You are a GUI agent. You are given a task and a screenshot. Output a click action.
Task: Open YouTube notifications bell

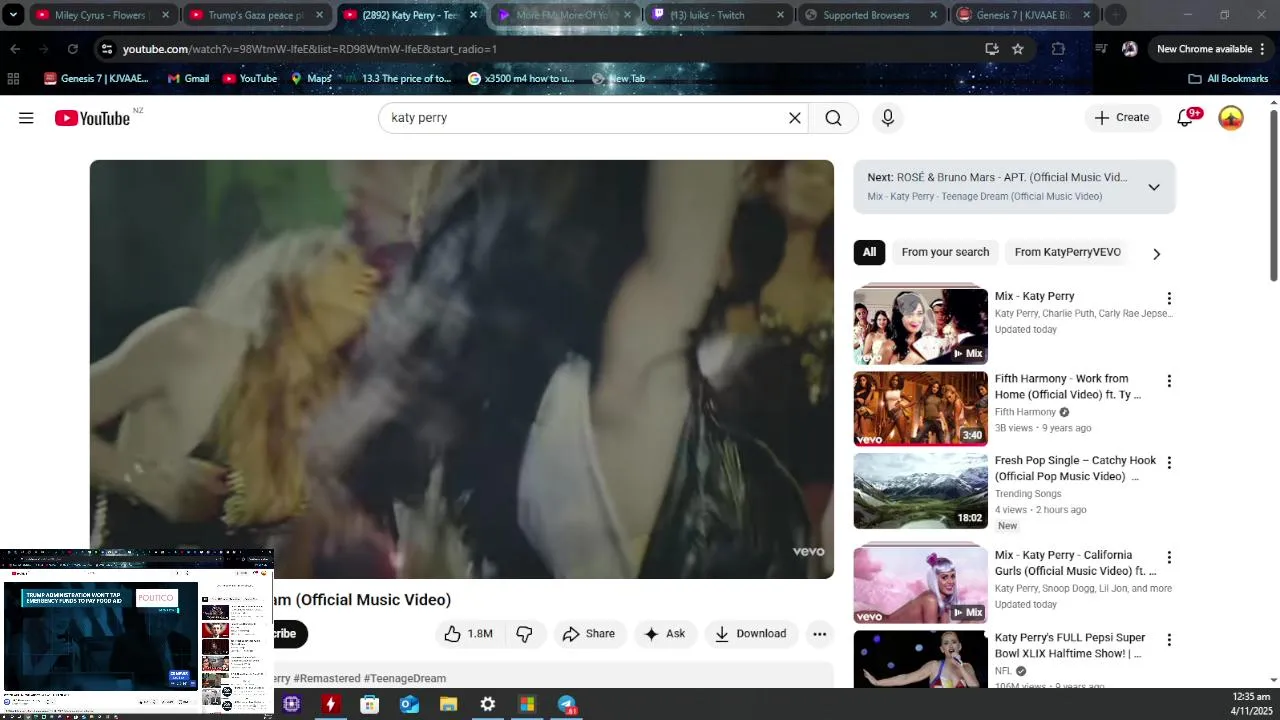point(1185,118)
